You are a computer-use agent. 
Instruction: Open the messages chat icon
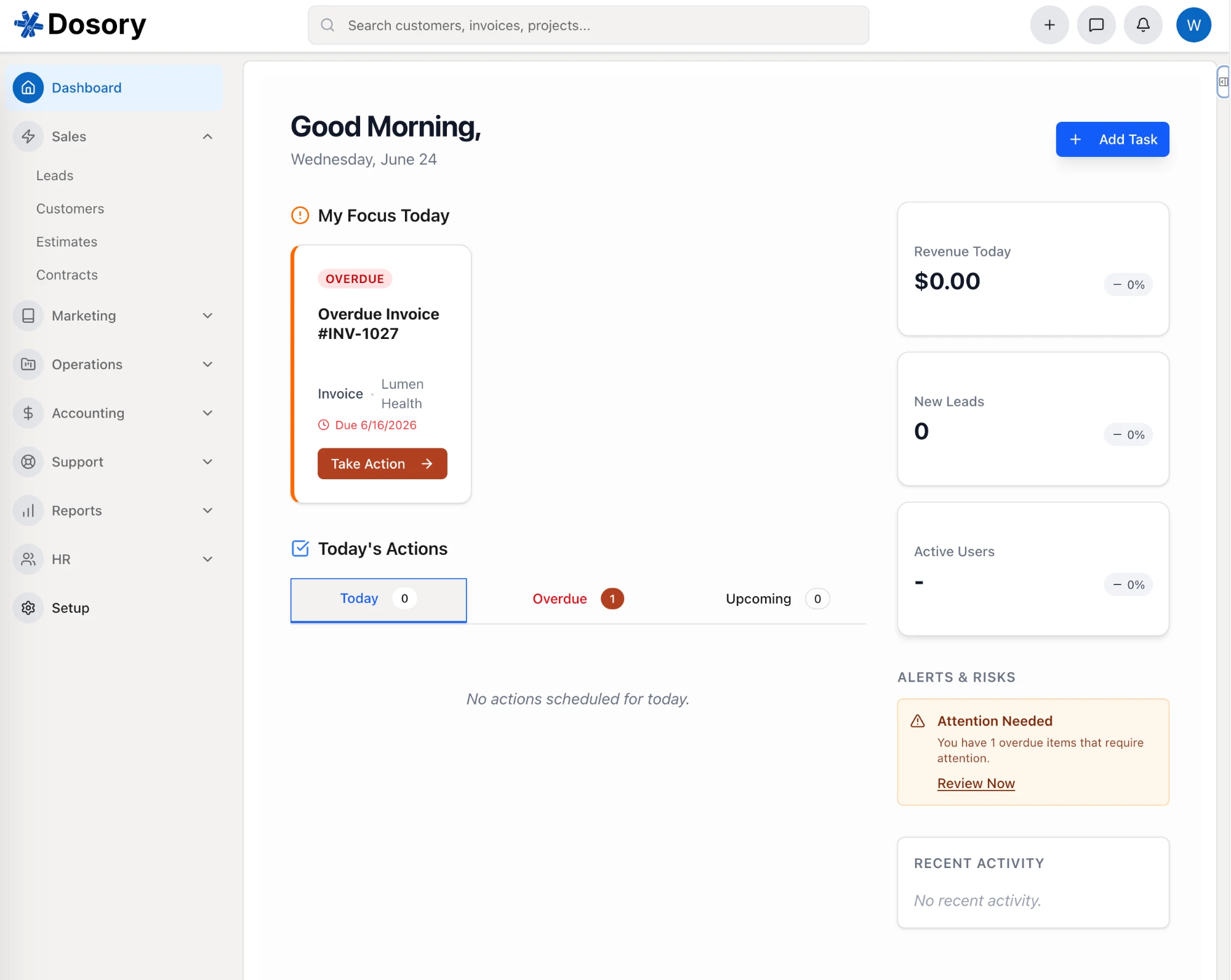tap(1096, 25)
